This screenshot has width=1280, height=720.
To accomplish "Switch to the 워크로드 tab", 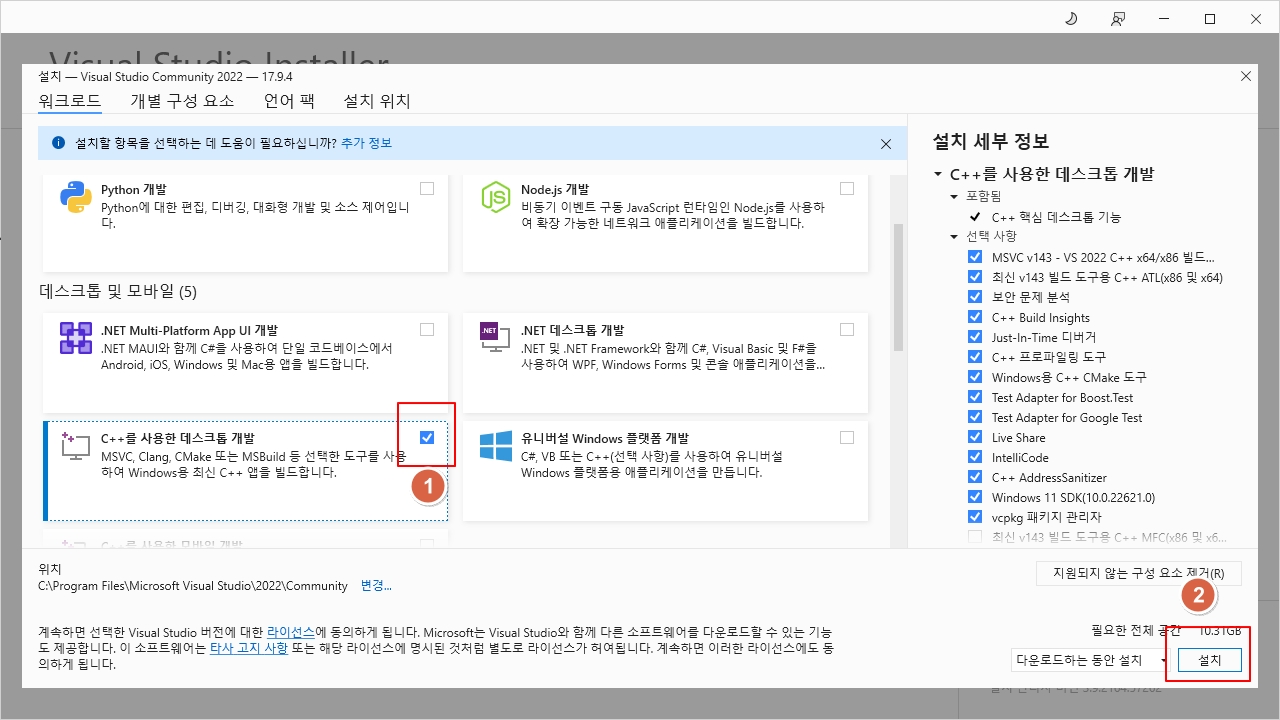I will [x=70, y=101].
